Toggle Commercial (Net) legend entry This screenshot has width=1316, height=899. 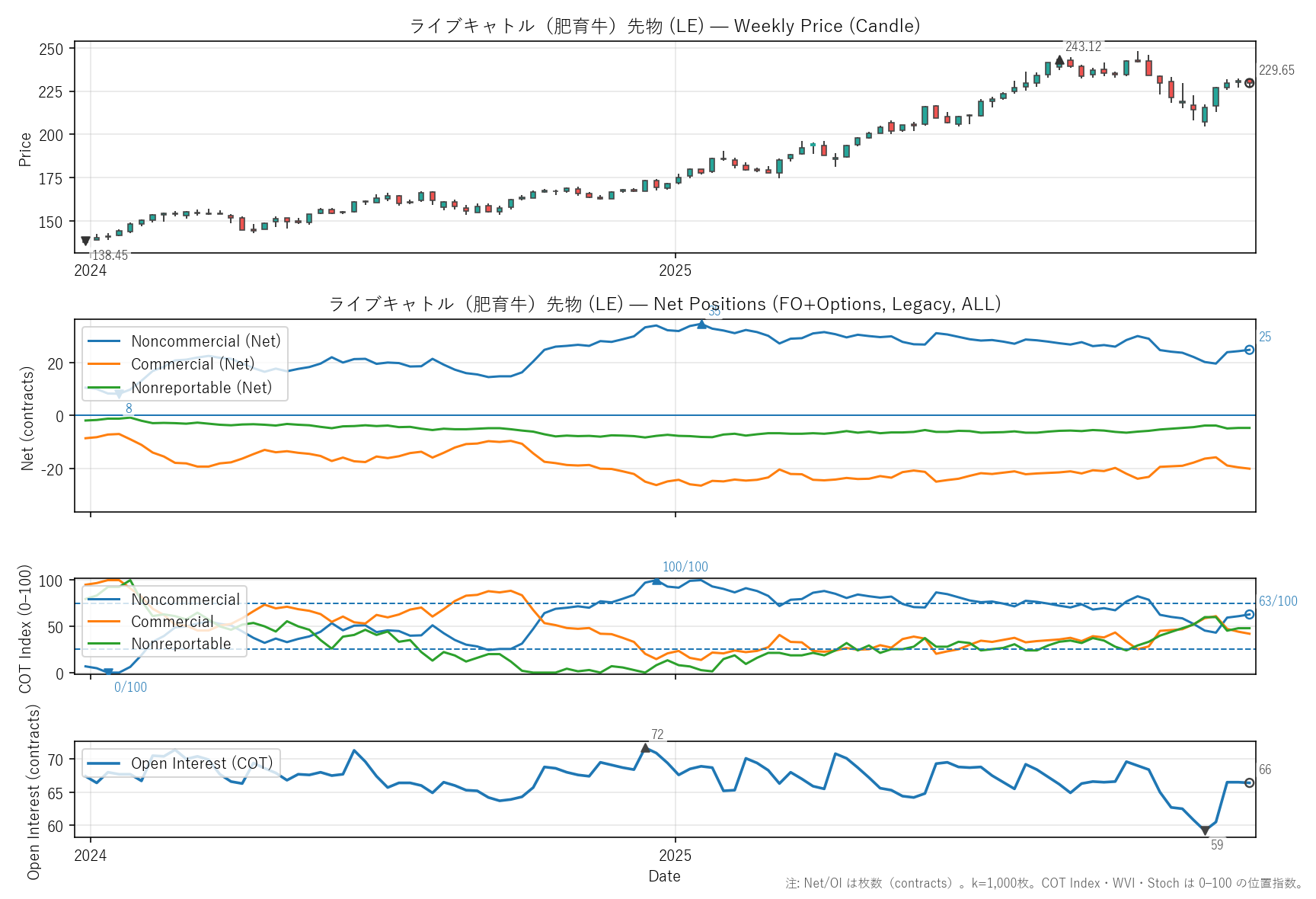[x=193, y=364]
